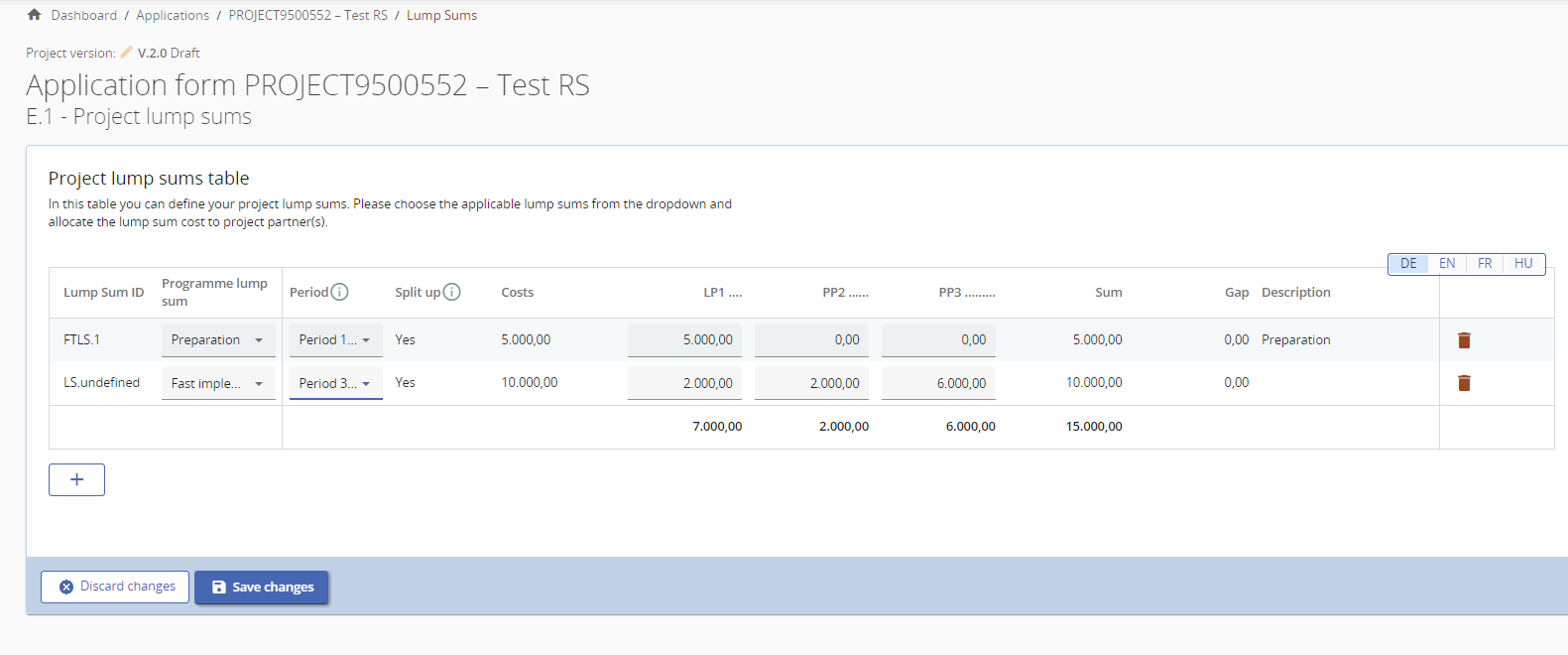Expand the Period 3 dropdown
This screenshot has width=1568, height=655.
pyautogui.click(x=335, y=383)
